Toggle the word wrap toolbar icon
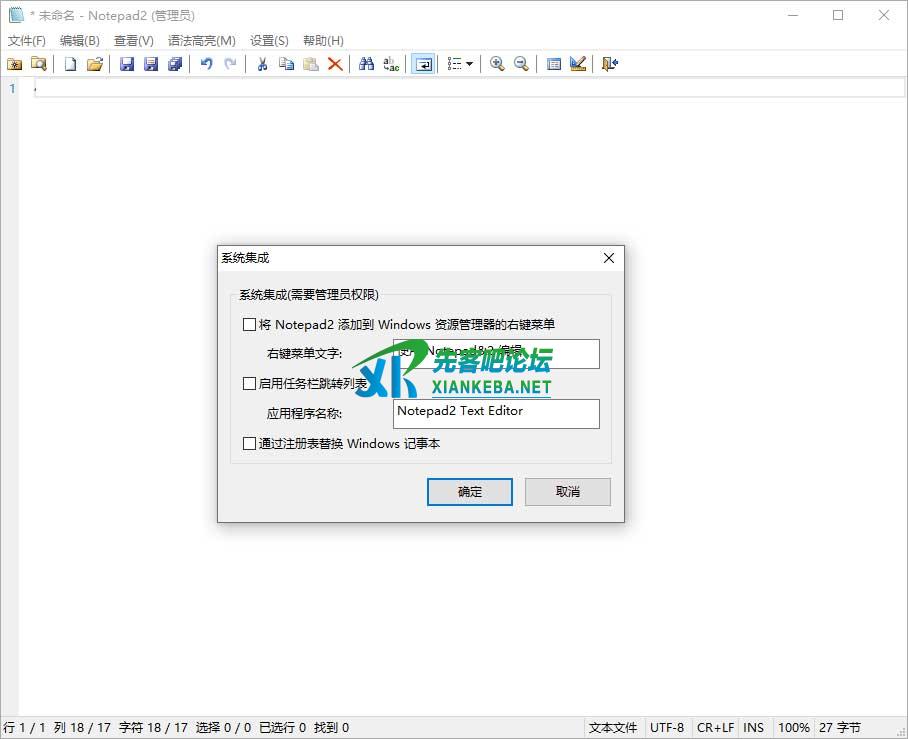Viewport: 908px width, 739px height. 423,64
